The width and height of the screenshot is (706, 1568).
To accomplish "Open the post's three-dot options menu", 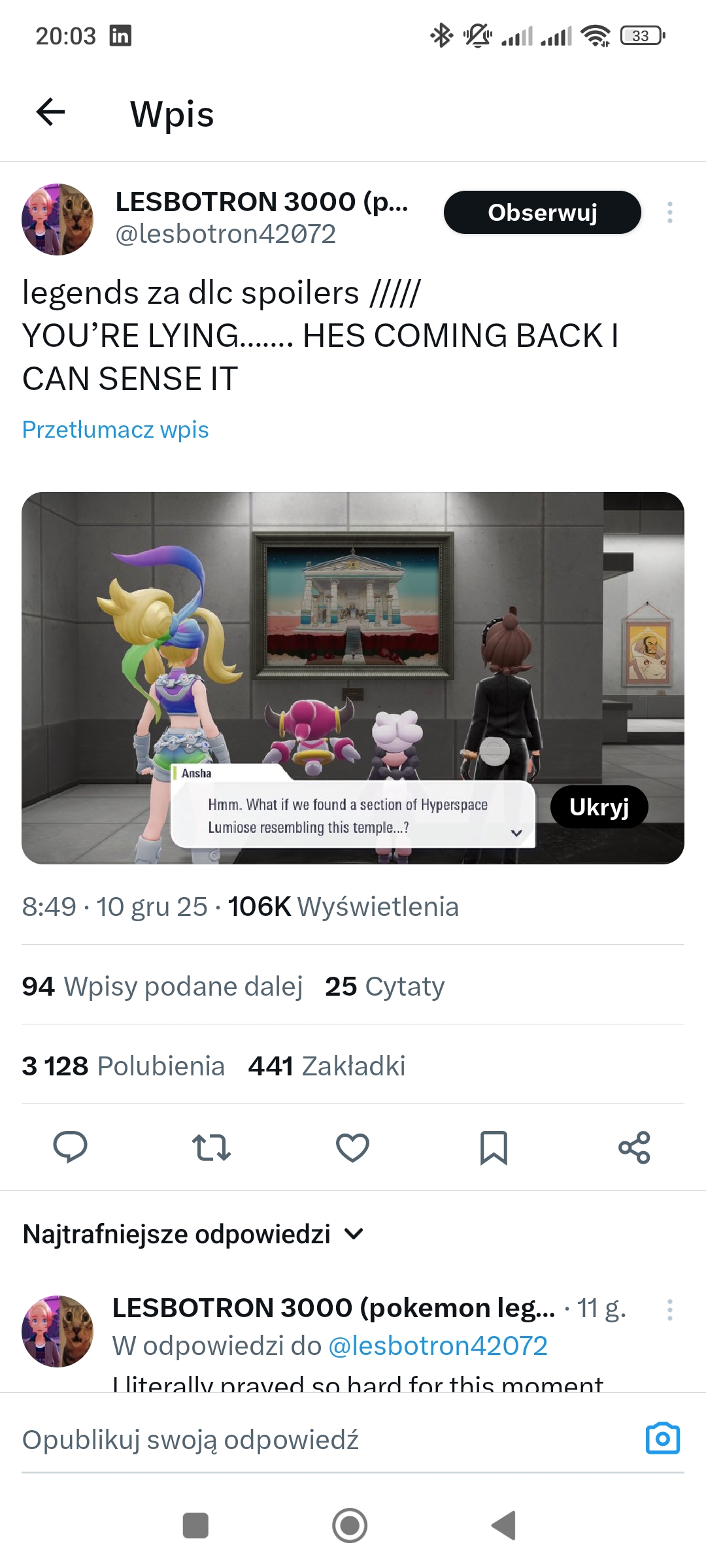I will 670,212.
